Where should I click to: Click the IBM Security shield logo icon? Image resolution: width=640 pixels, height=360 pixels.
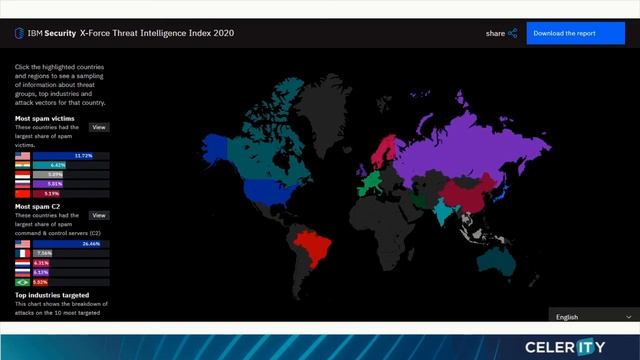19,33
